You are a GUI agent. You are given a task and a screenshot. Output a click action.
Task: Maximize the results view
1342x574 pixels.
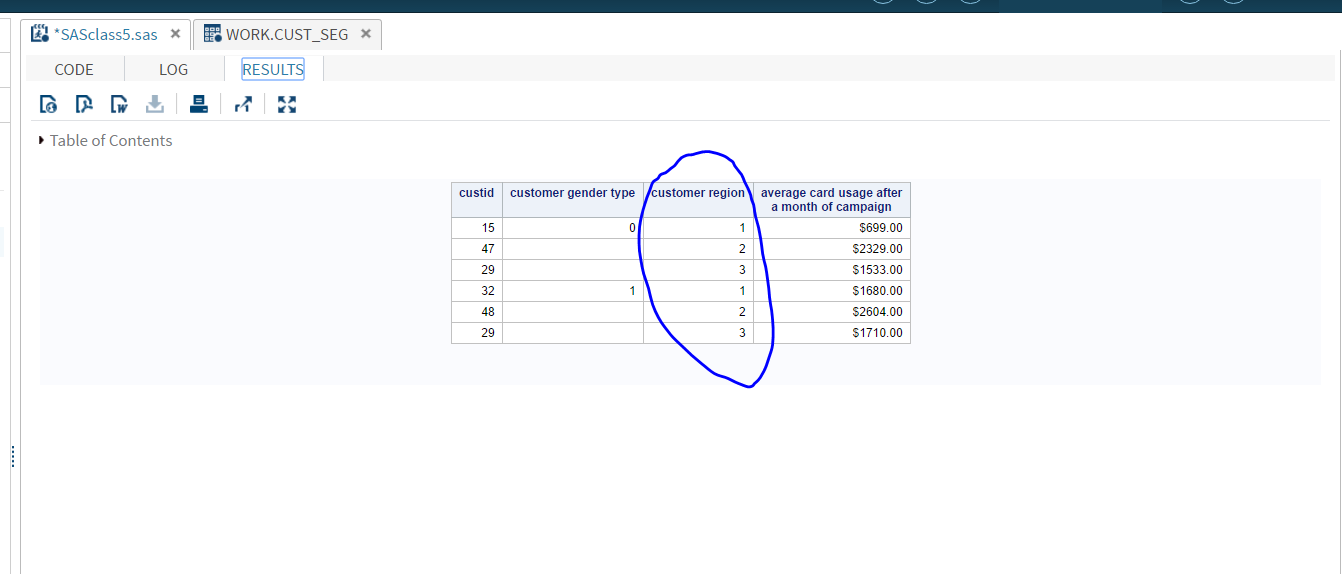[x=287, y=104]
